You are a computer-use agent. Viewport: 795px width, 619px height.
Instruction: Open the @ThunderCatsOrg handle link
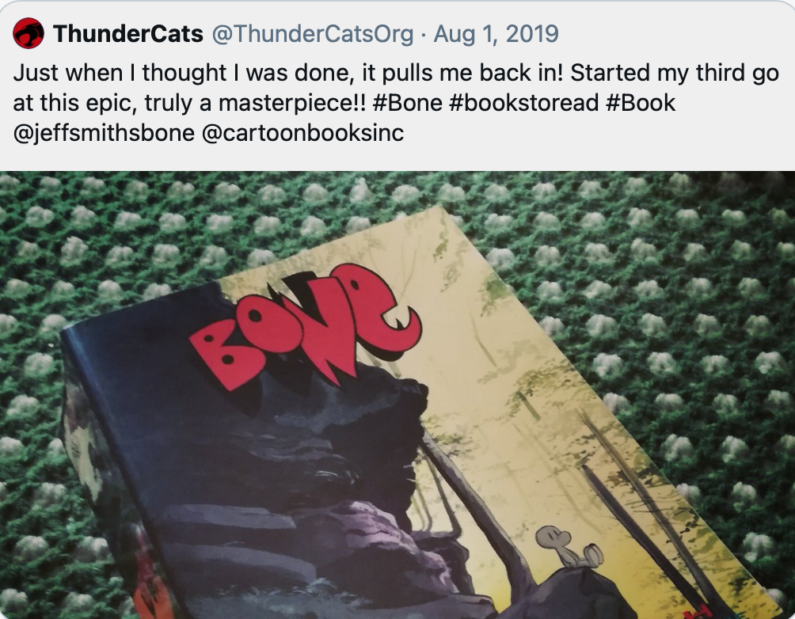312,34
